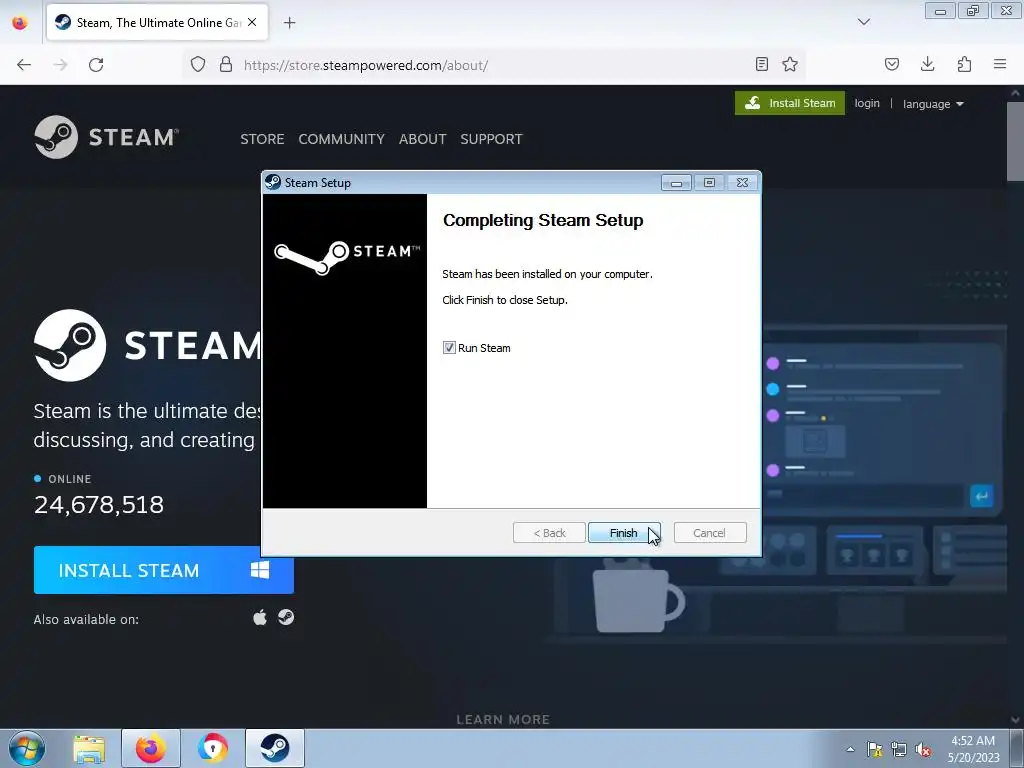The image size is (1024, 768).
Task: Open the extensions puzzle icon
Action: pyautogui.click(x=964, y=64)
